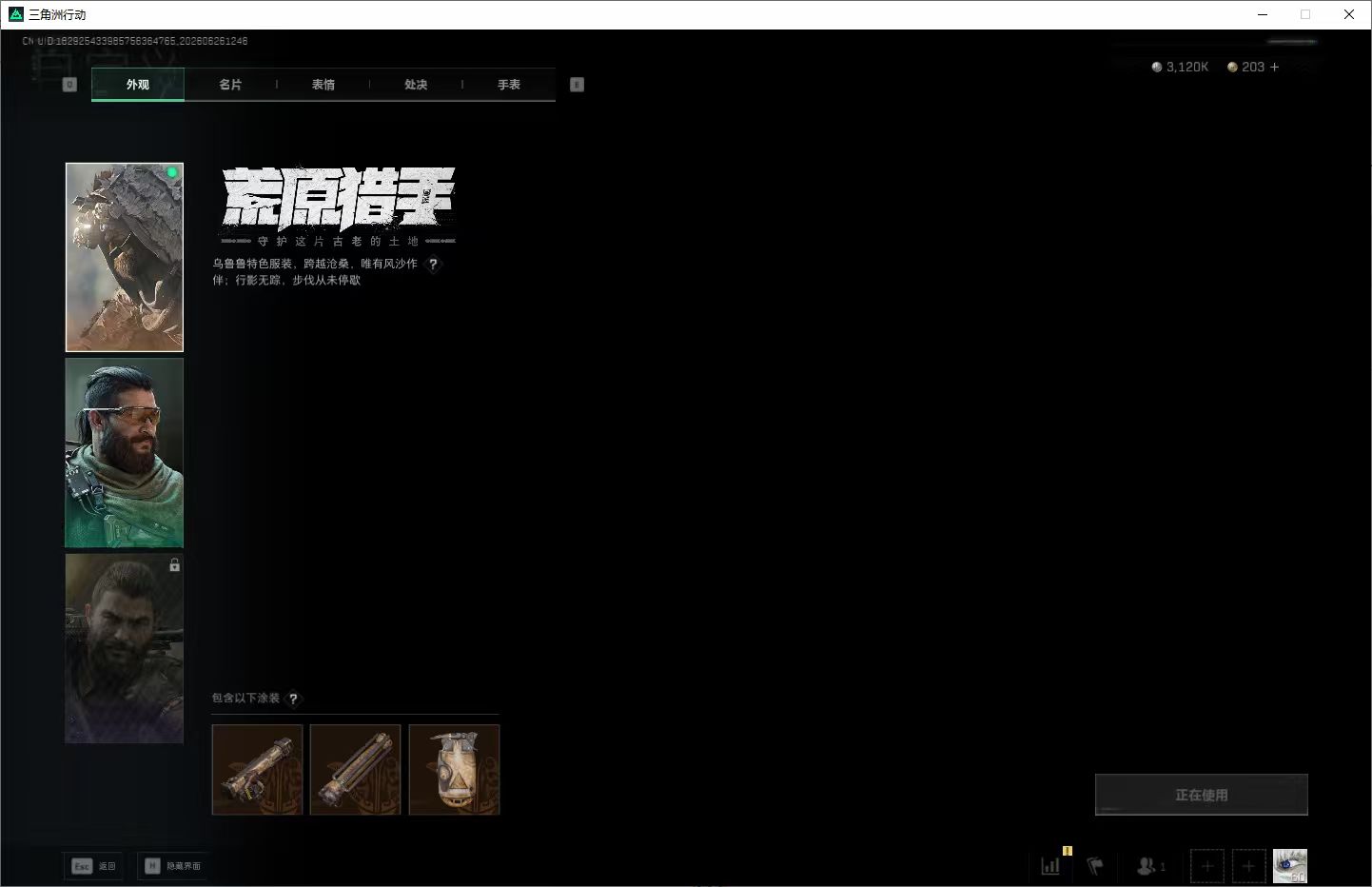Select the equipped 荒原猎手 skin thumbnail
Screen dimensions: 1372x887
pos(125,257)
